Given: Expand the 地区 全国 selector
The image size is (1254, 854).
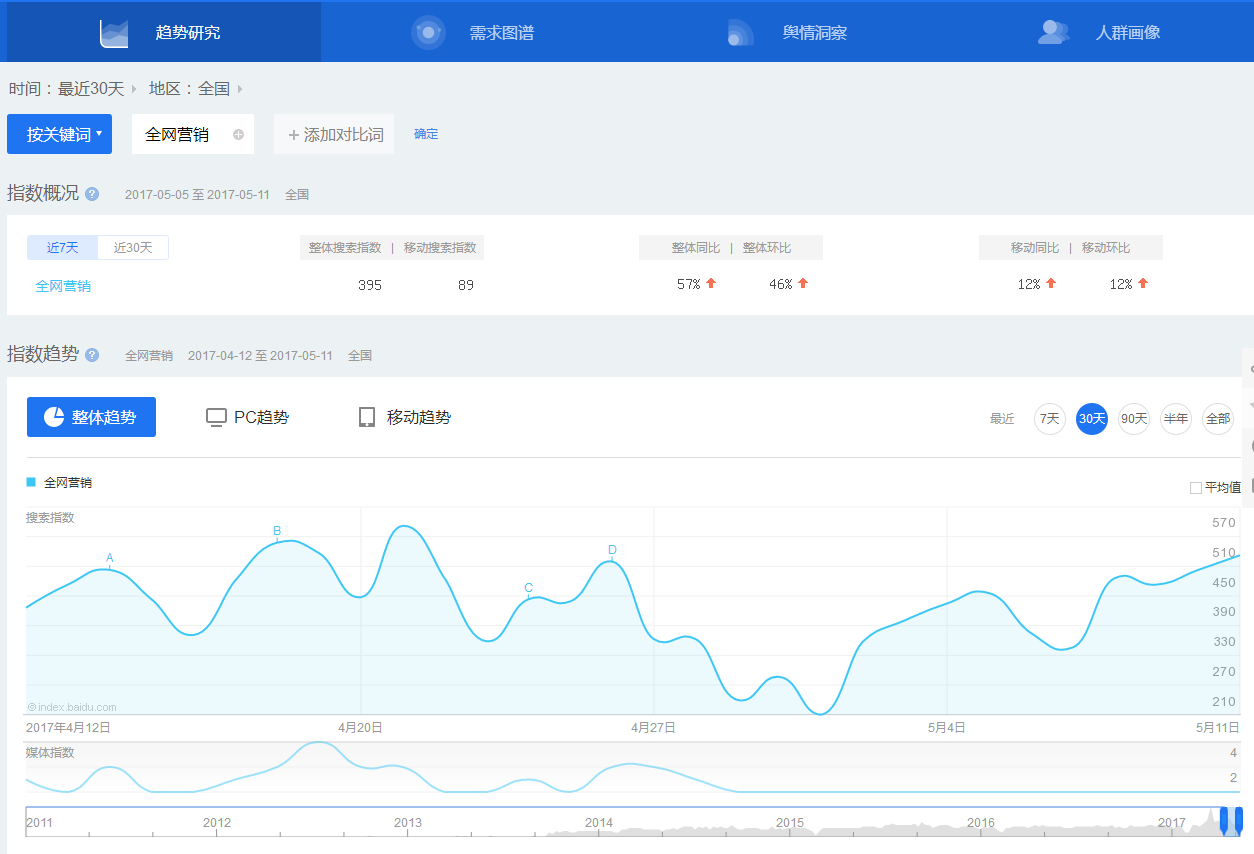Looking at the screenshot, I should (213, 89).
